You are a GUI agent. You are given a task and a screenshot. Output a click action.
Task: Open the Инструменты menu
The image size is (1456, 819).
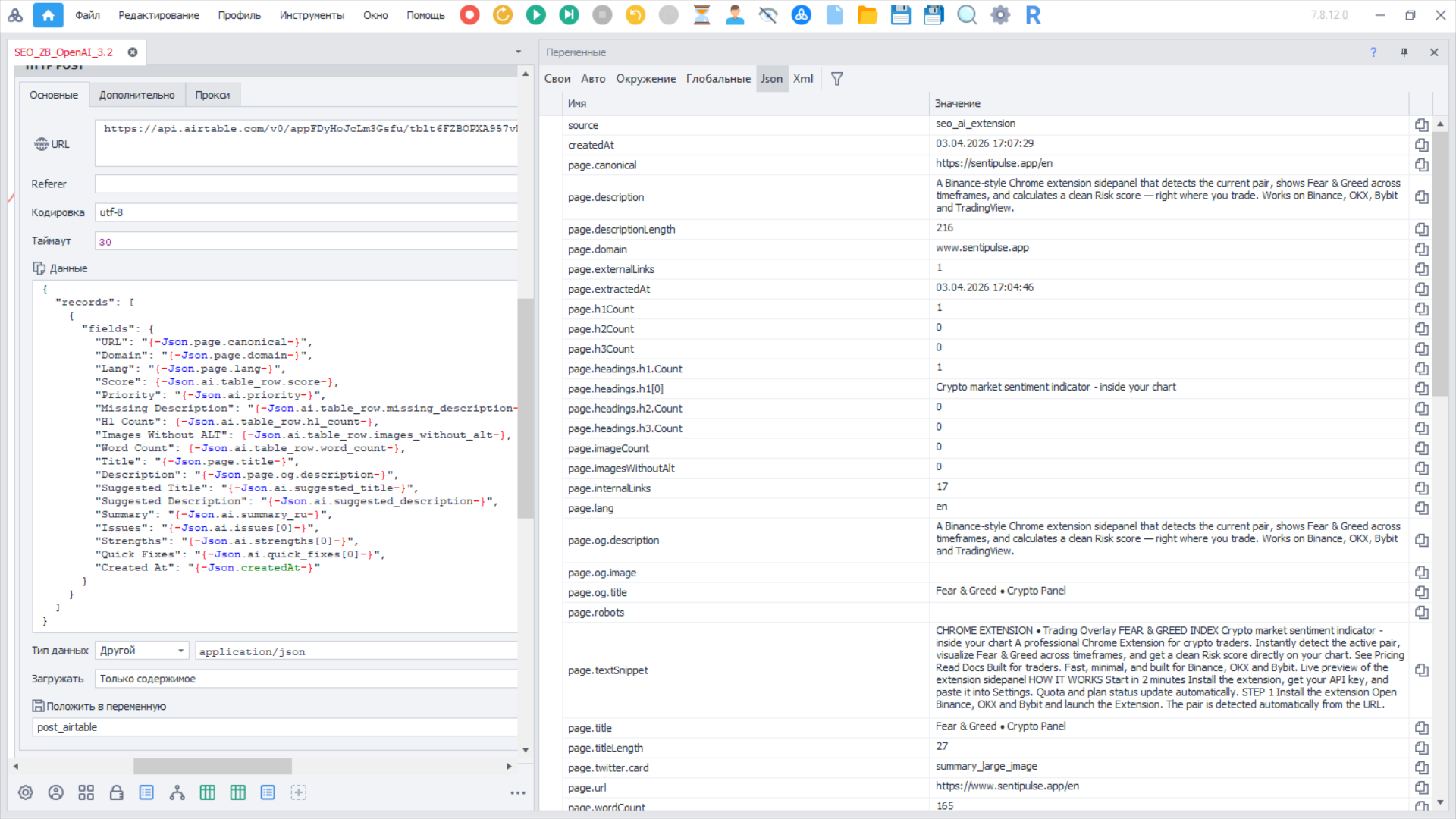point(312,15)
